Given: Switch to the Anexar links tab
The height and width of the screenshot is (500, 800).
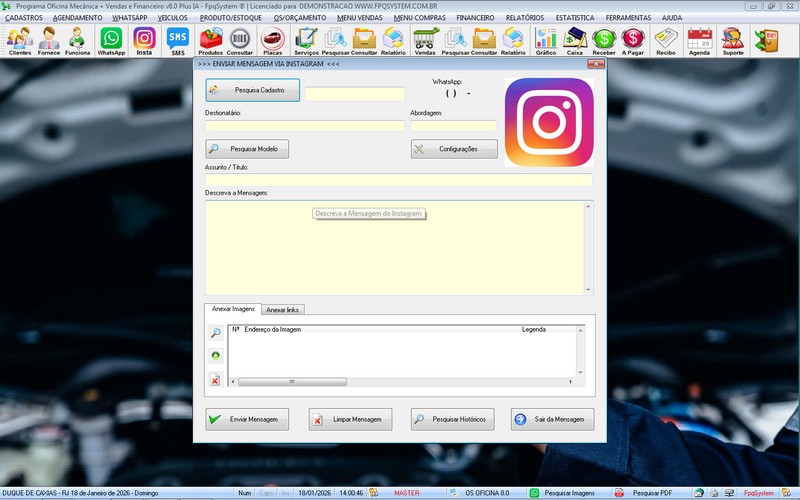Looking at the screenshot, I should click(283, 310).
